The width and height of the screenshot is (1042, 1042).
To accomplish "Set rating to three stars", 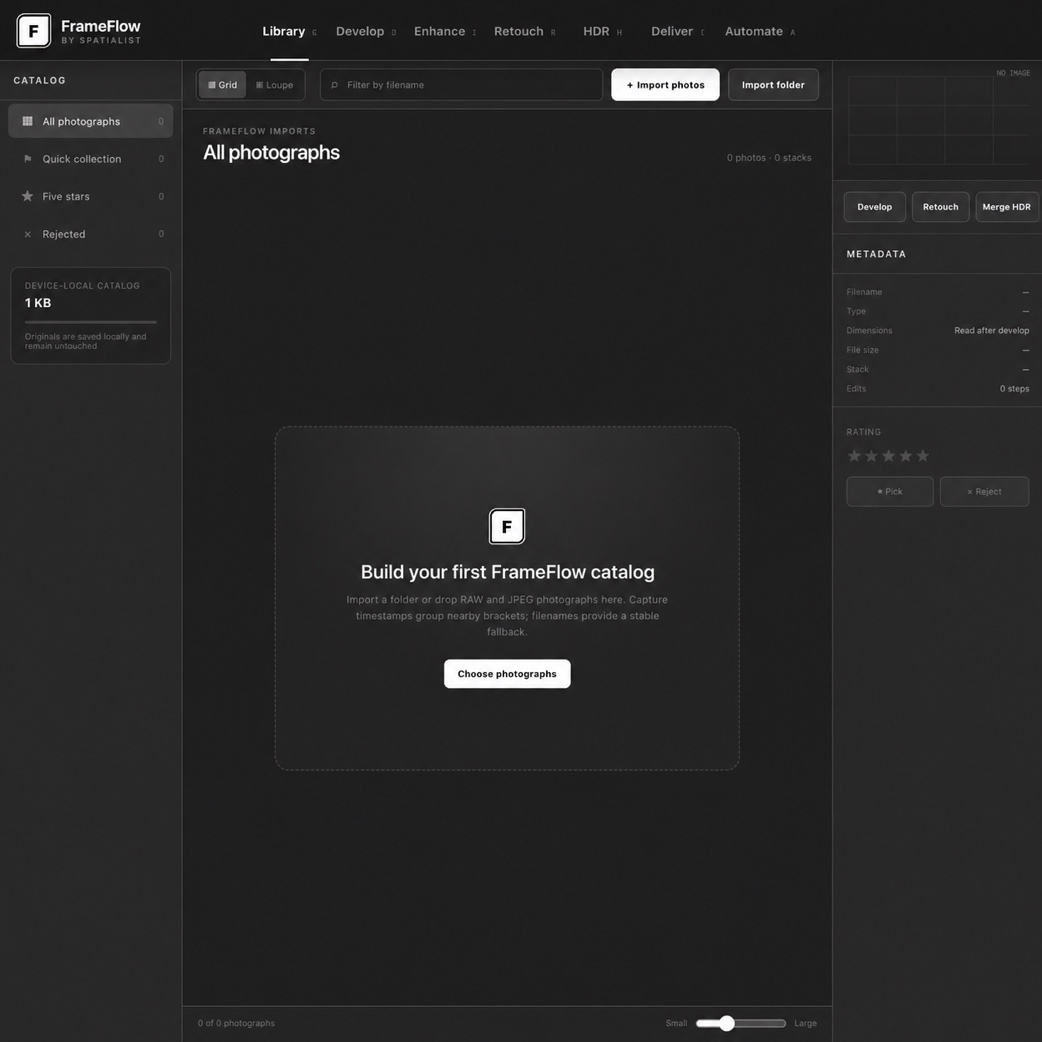I will [888, 456].
